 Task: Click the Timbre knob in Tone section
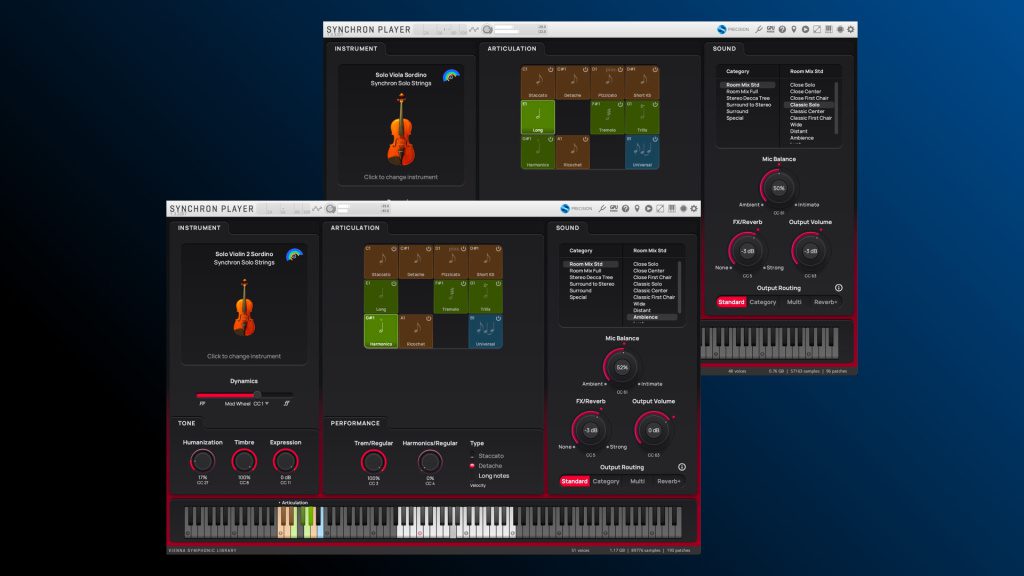coord(244,461)
